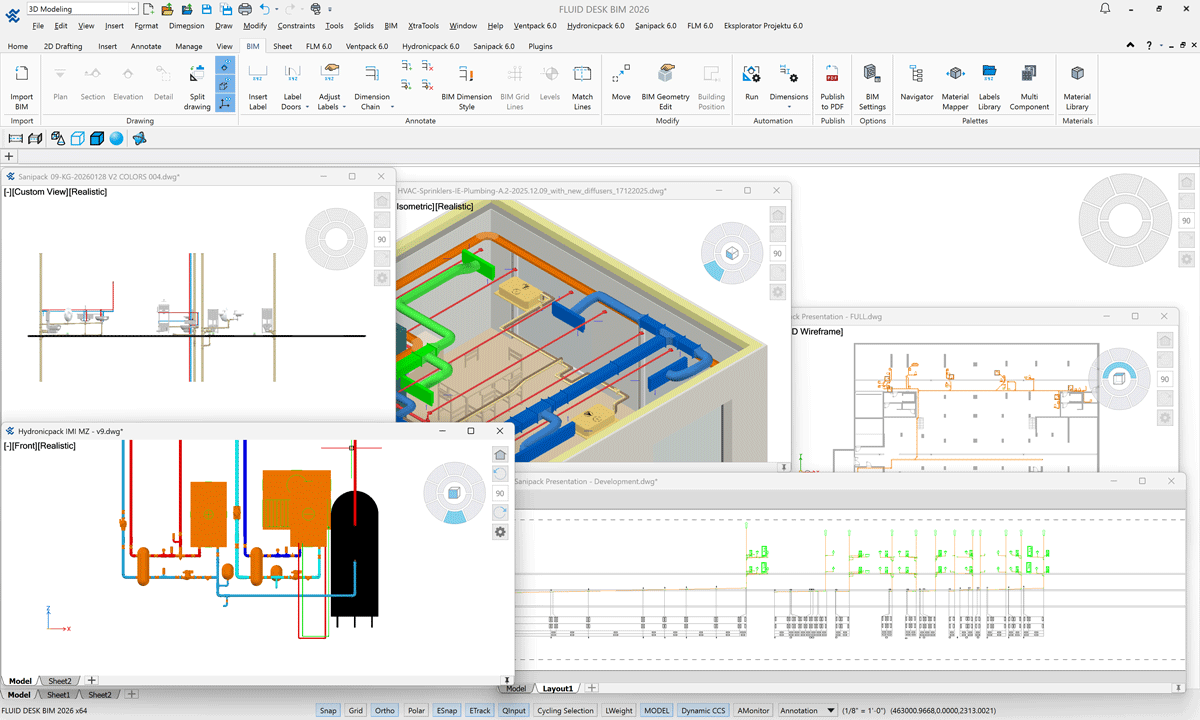This screenshot has height=720, width=1200.
Task: Click 90 rotate button in Sanipack COLORS window
Action: pyautogui.click(x=382, y=240)
